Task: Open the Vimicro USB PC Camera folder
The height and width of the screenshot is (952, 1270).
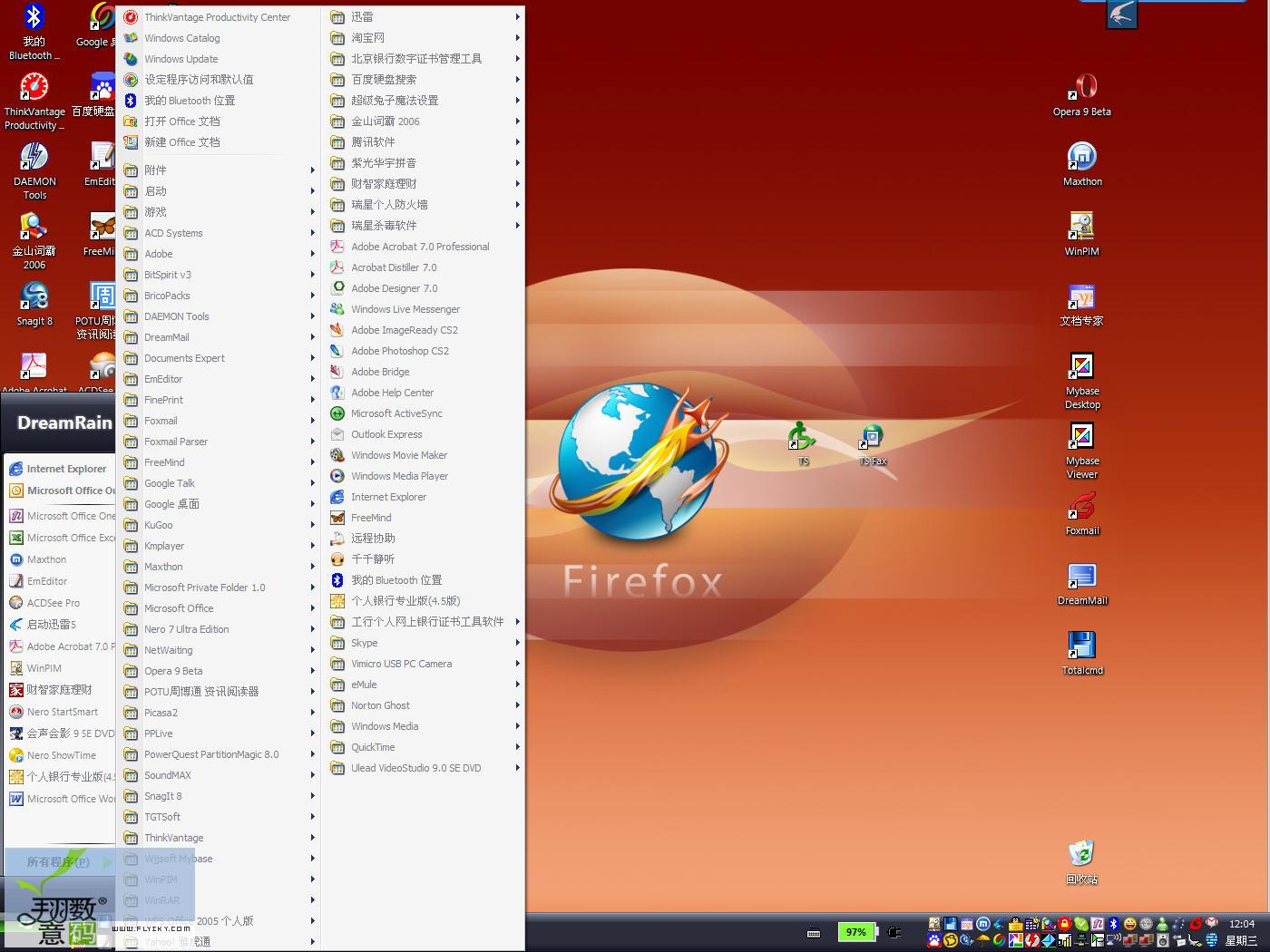Action: [425, 664]
